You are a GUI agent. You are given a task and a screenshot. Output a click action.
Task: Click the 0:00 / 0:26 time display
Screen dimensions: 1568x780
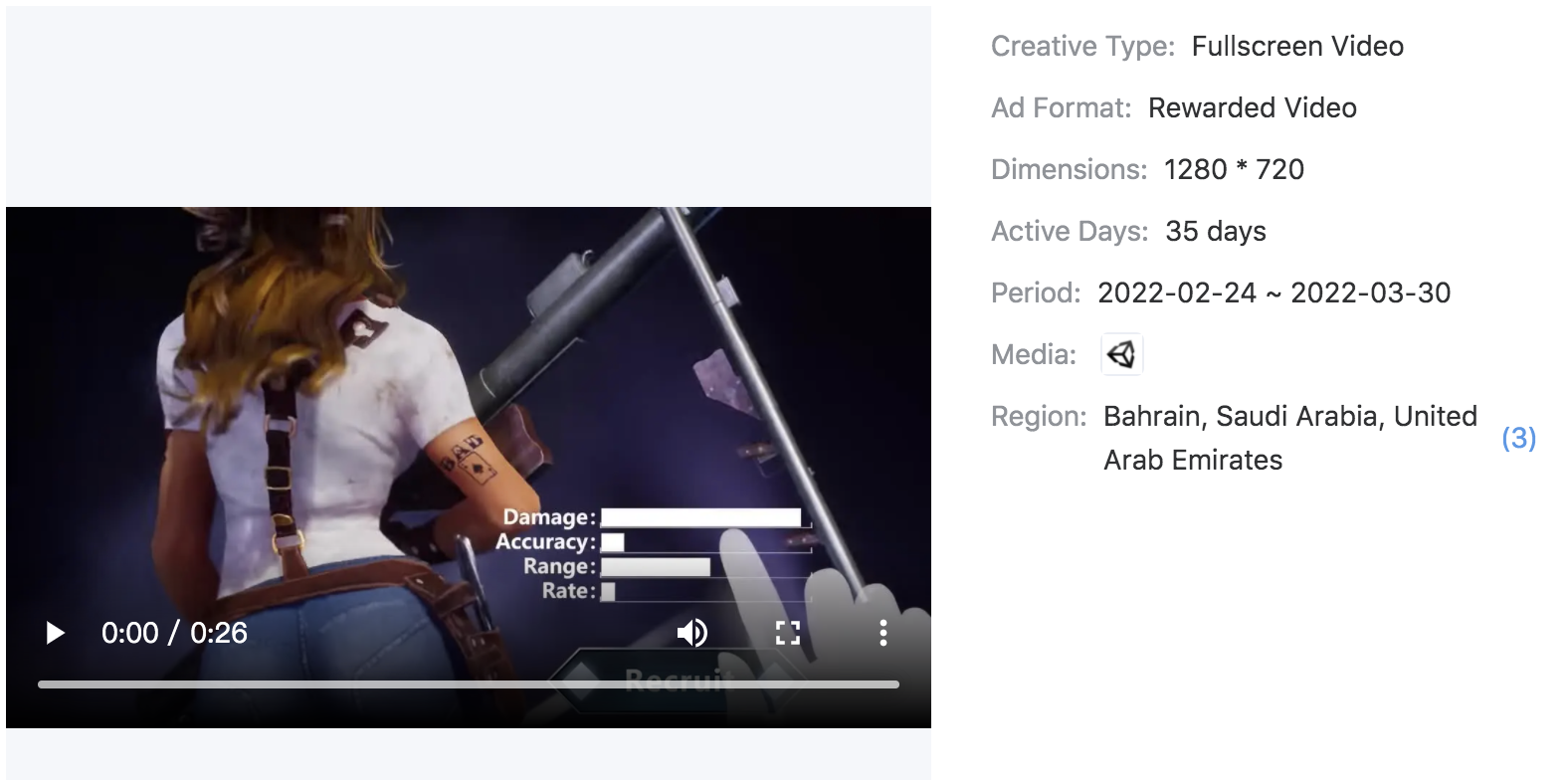(x=174, y=633)
